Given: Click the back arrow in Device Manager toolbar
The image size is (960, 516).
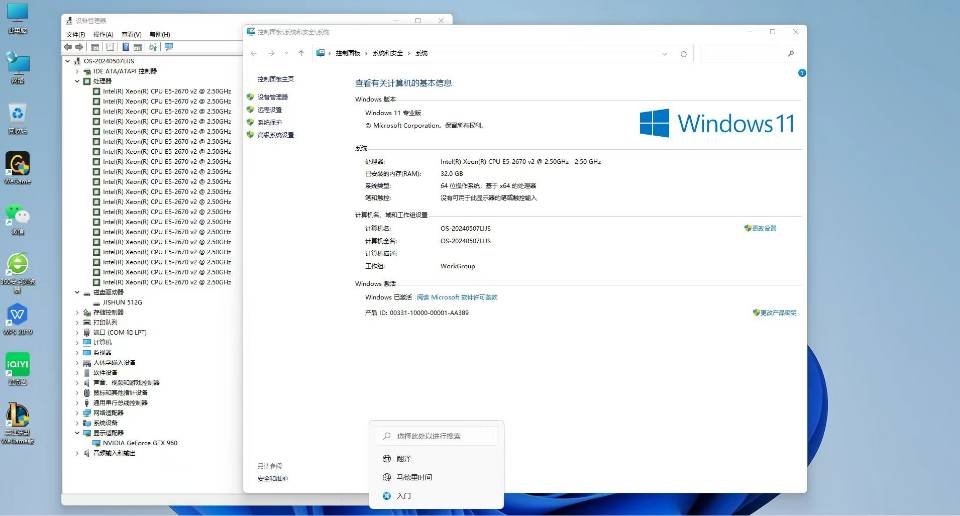Looking at the screenshot, I should (x=68, y=46).
